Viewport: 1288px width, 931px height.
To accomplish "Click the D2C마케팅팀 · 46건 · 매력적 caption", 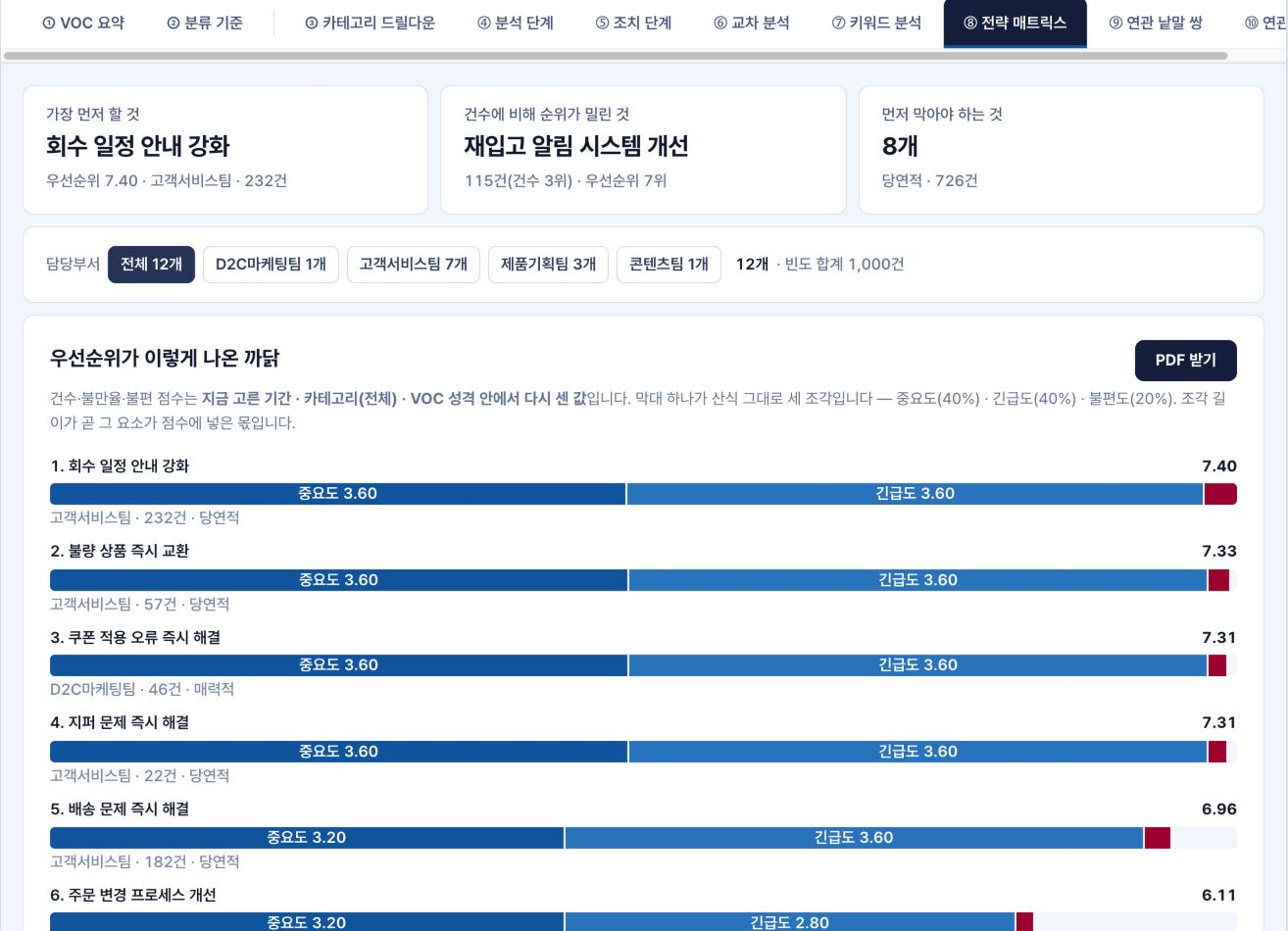I will (142, 689).
